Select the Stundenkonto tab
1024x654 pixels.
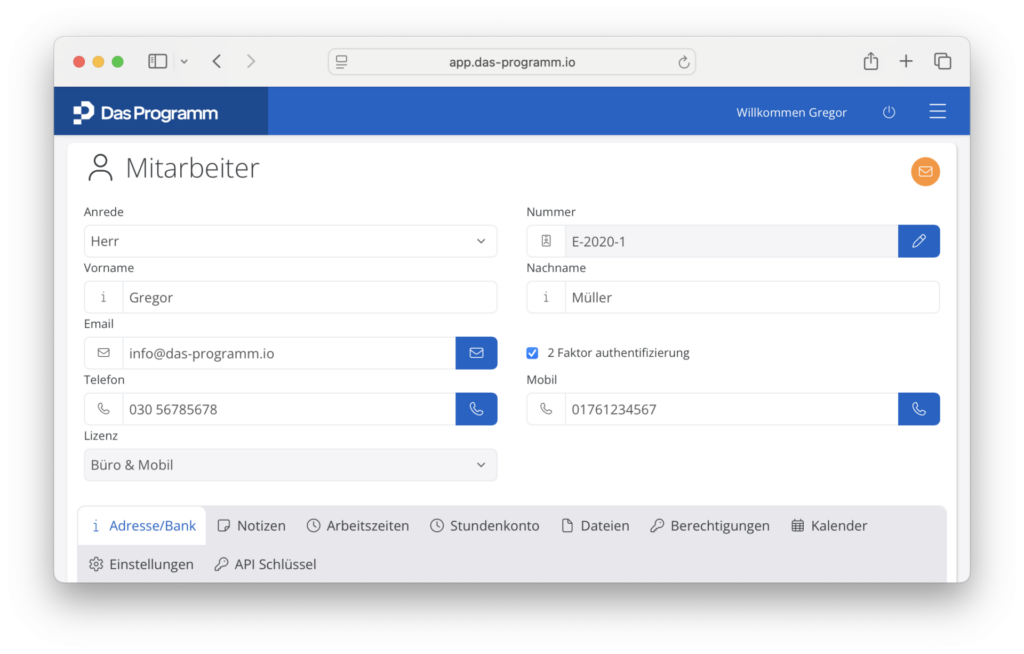484,526
